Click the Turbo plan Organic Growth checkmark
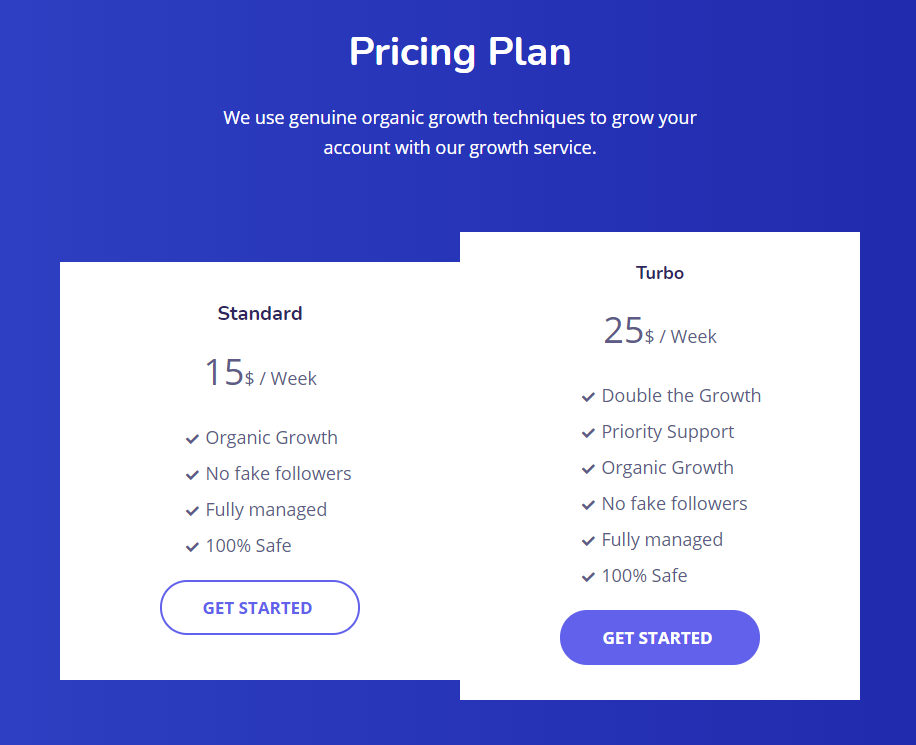 pyautogui.click(x=588, y=469)
